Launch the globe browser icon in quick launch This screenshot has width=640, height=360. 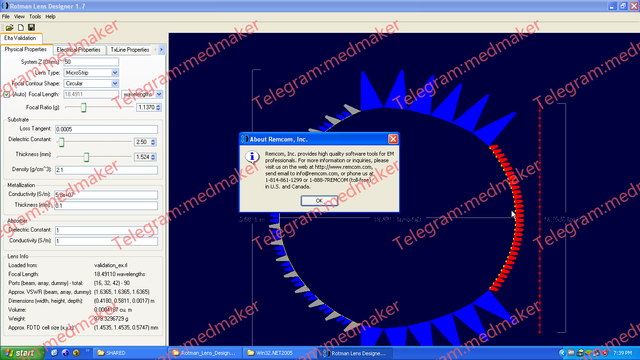[65, 353]
